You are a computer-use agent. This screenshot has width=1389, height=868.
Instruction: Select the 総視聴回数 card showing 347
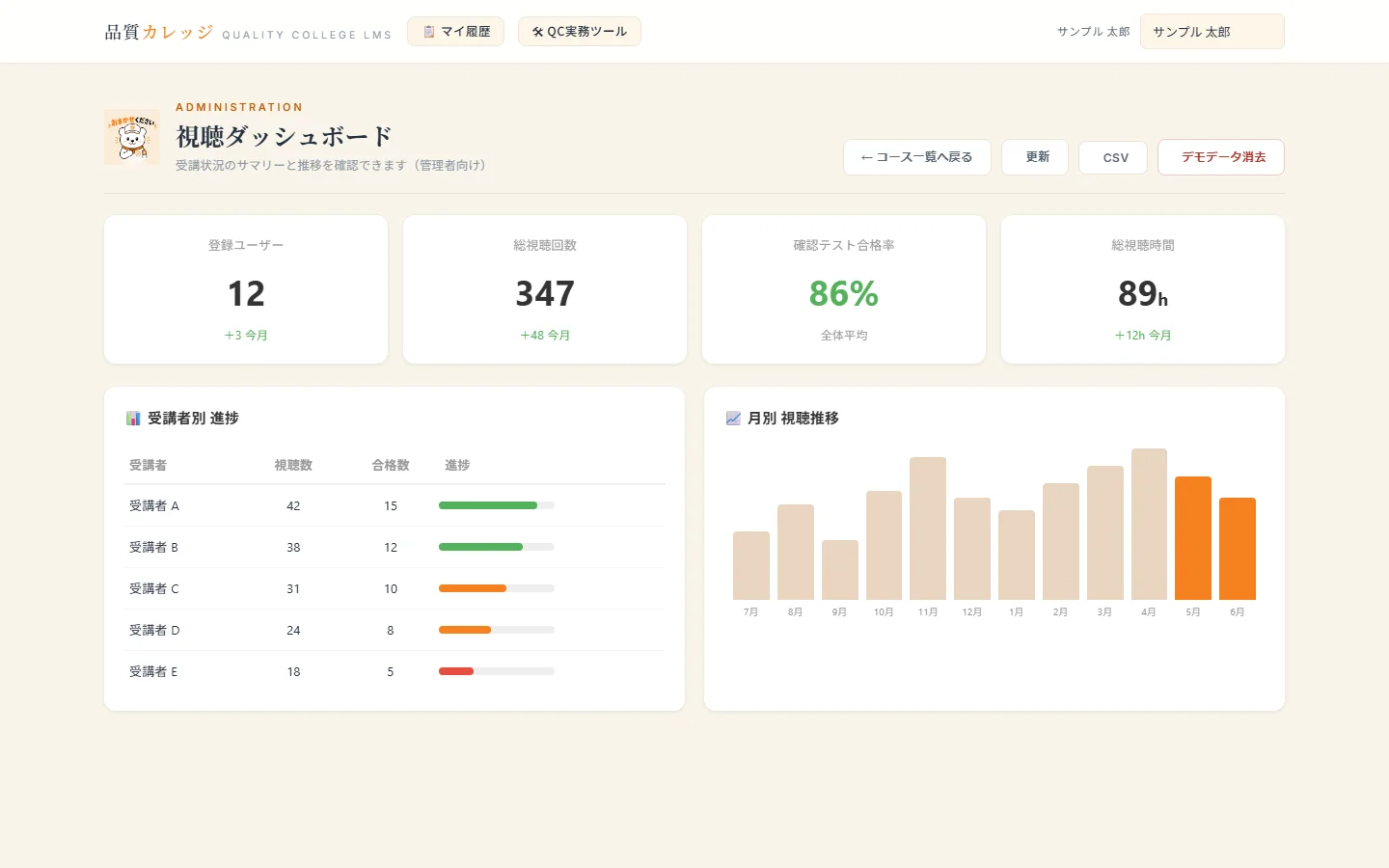[x=545, y=289]
